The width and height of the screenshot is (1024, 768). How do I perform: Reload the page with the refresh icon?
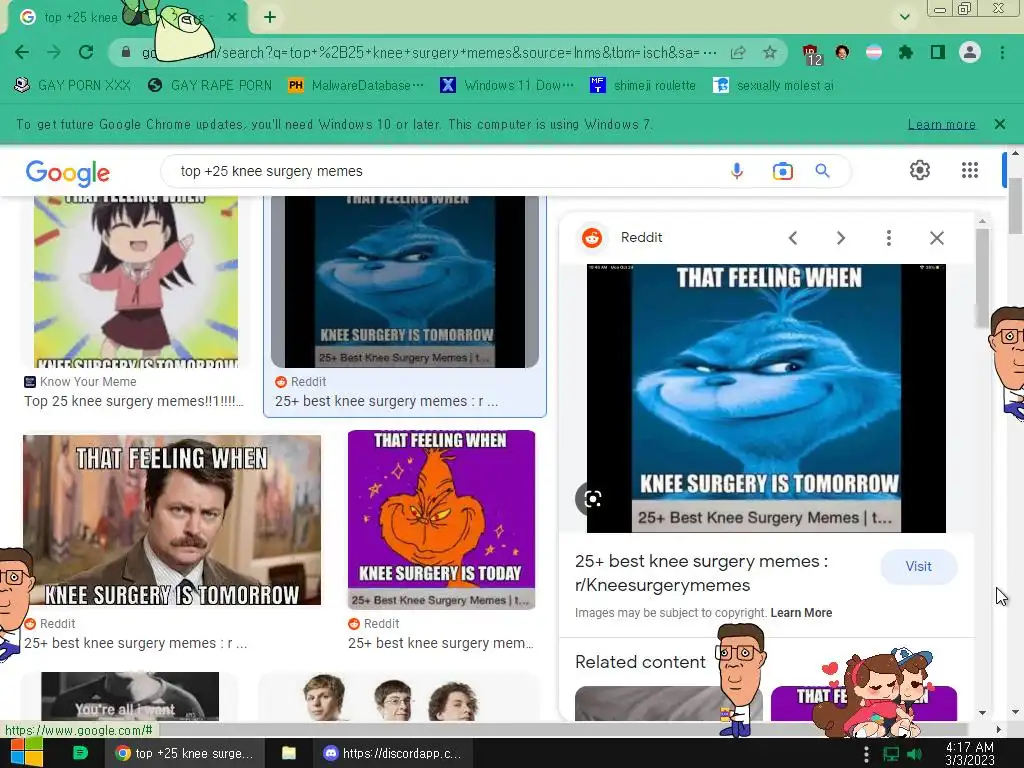click(x=86, y=52)
